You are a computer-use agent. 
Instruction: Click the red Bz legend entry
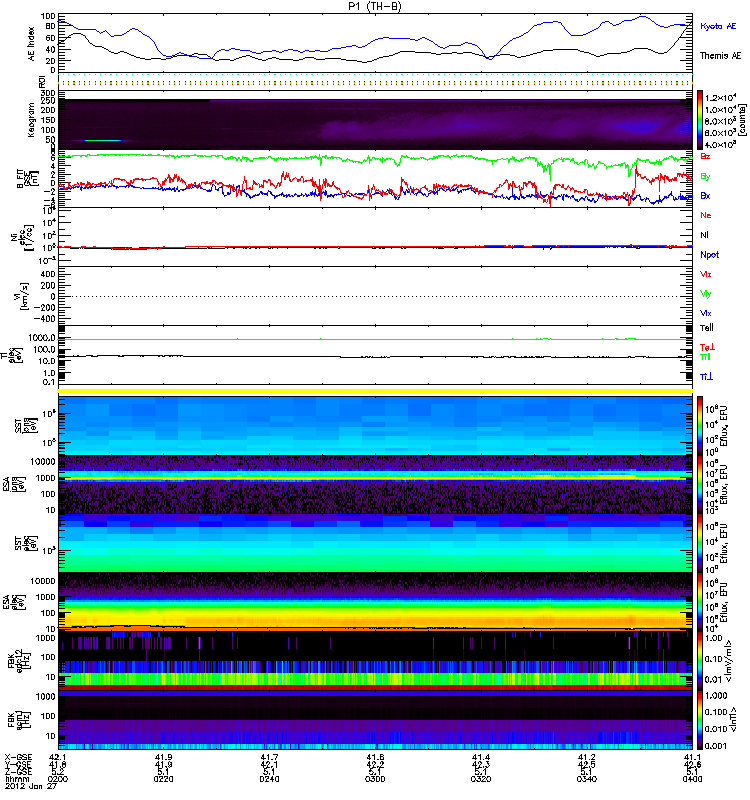coord(706,157)
